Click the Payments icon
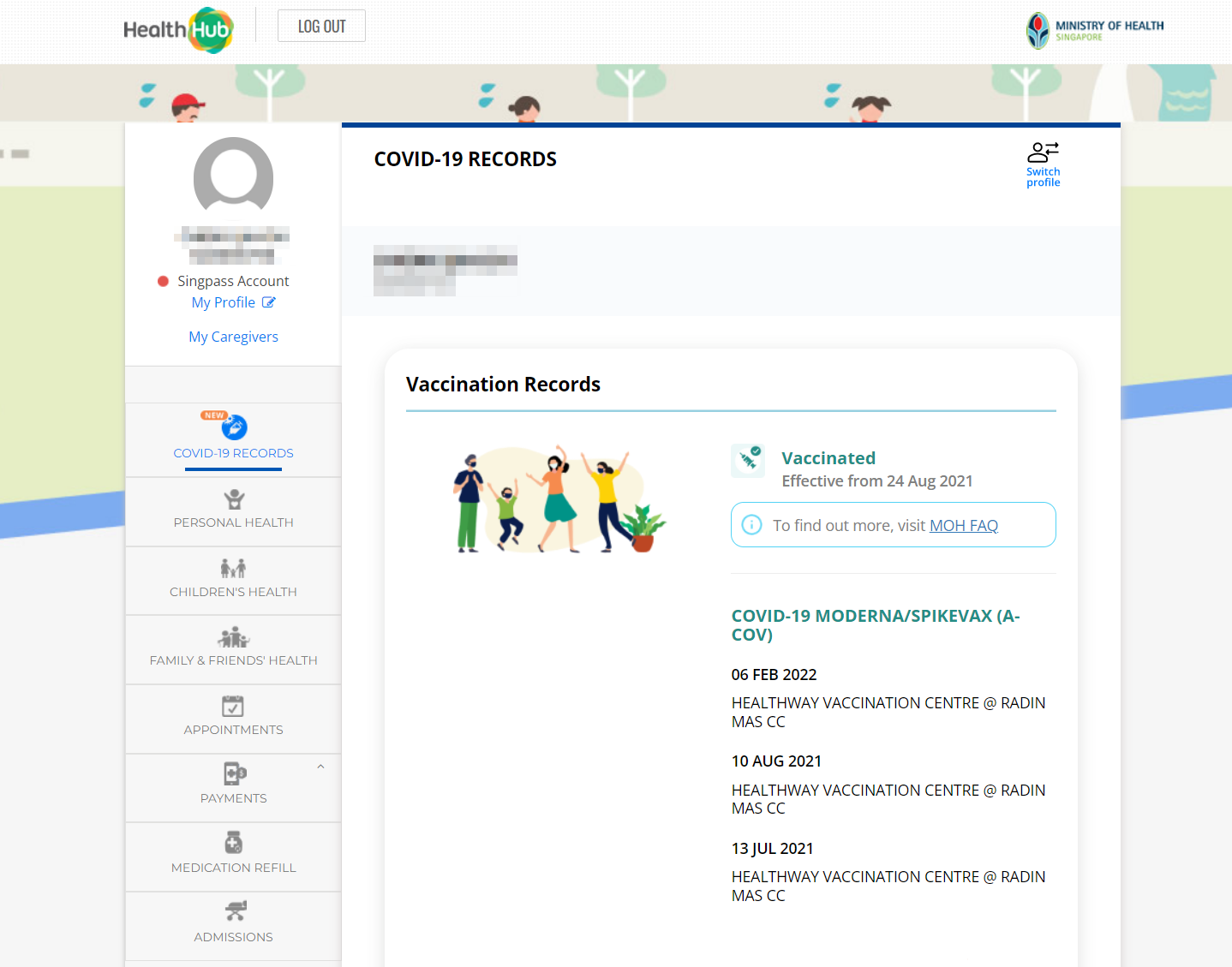 click(234, 773)
